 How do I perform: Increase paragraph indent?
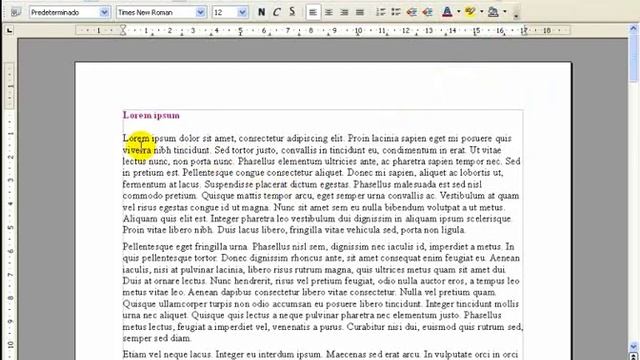pos(427,12)
